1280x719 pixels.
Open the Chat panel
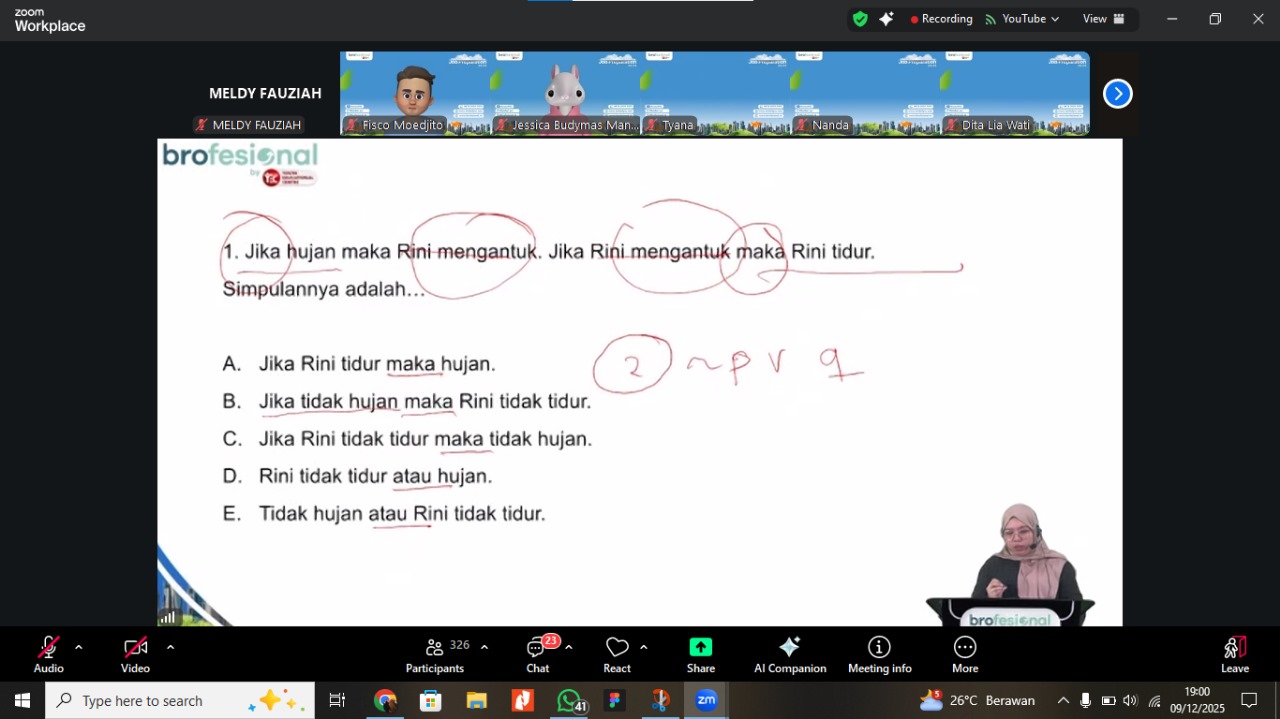coord(538,655)
